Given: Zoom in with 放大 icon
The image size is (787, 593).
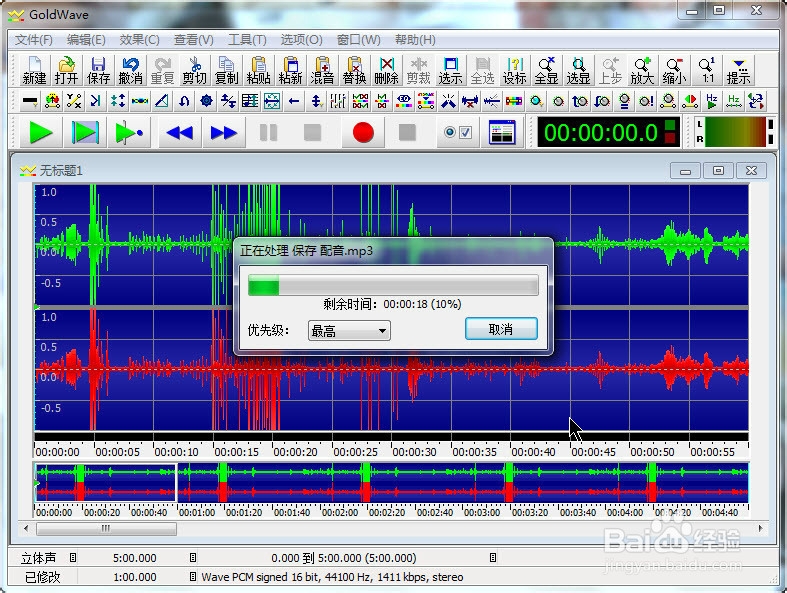Looking at the screenshot, I should click(x=642, y=70).
